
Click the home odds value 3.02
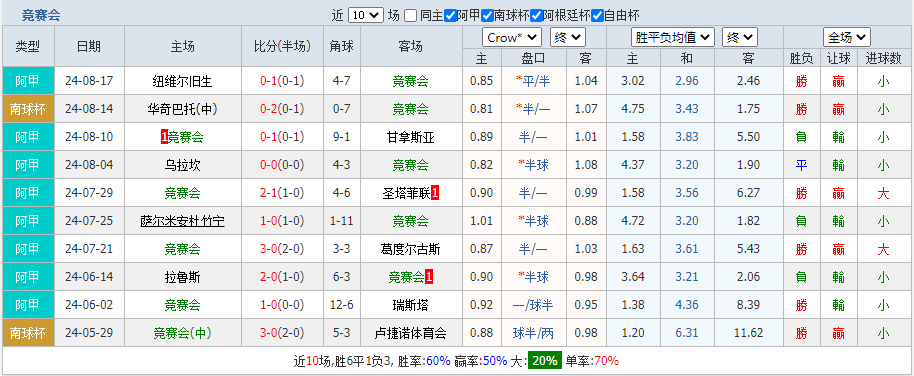(x=633, y=81)
